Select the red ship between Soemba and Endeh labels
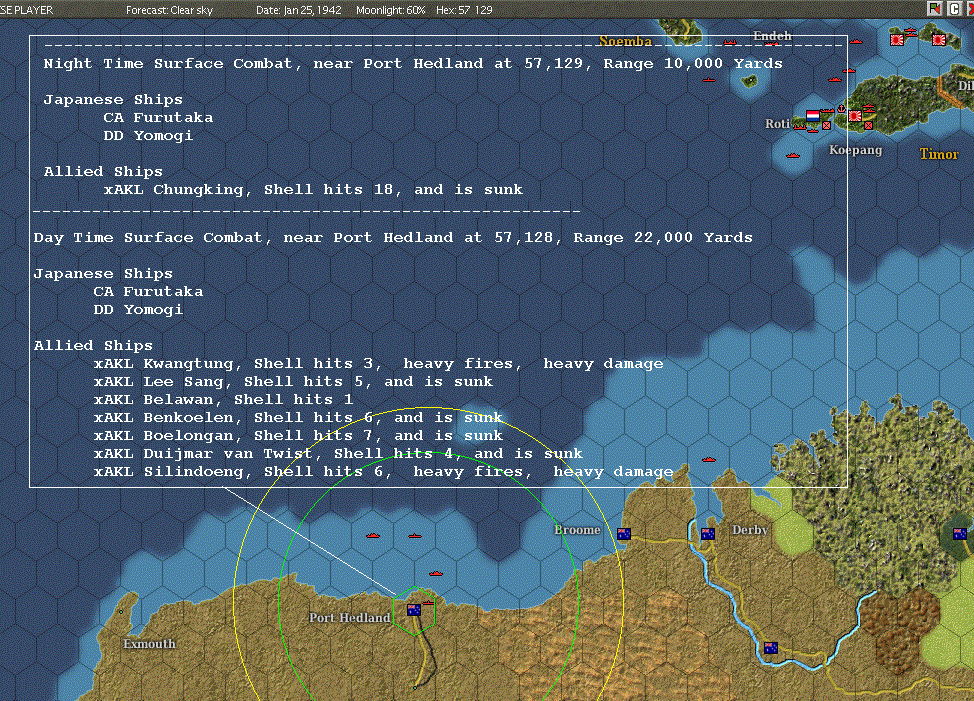 point(730,42)
